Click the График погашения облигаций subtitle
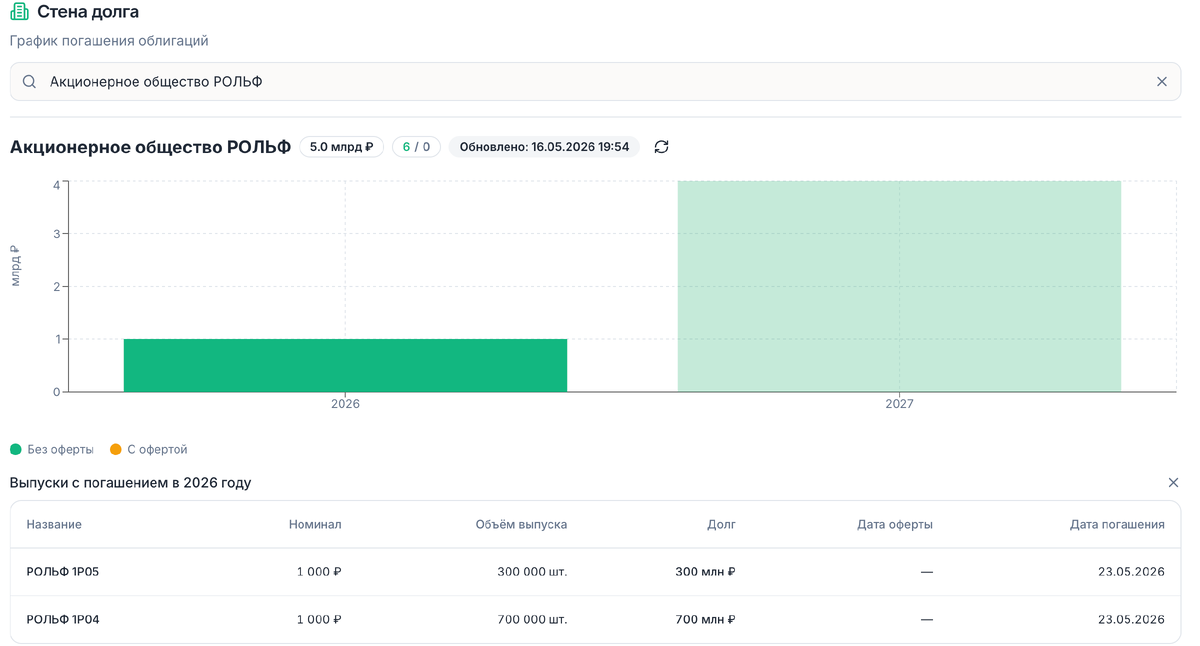 [x=109, y=41]
